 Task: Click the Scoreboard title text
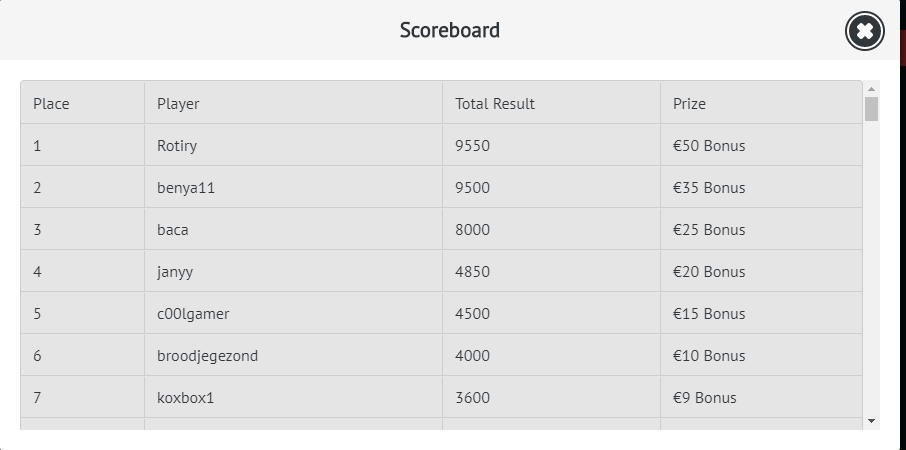coord(450,30)
